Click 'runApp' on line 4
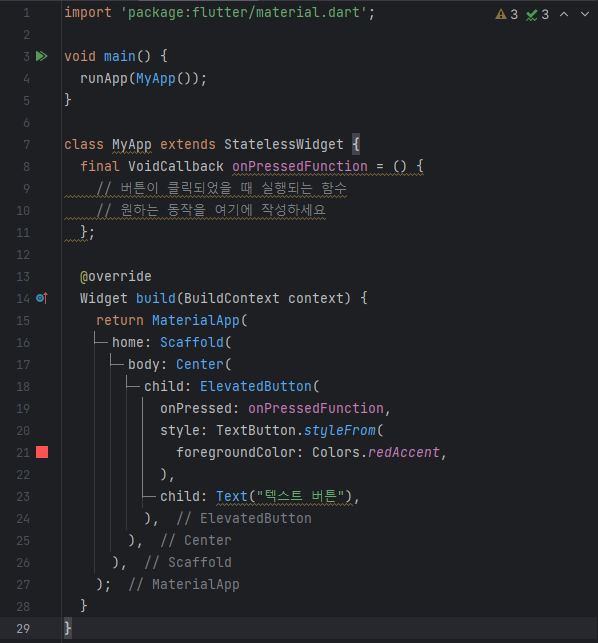The height and width of the screenshot is (643, 598). pyautogui.click(x=104, y=78)
